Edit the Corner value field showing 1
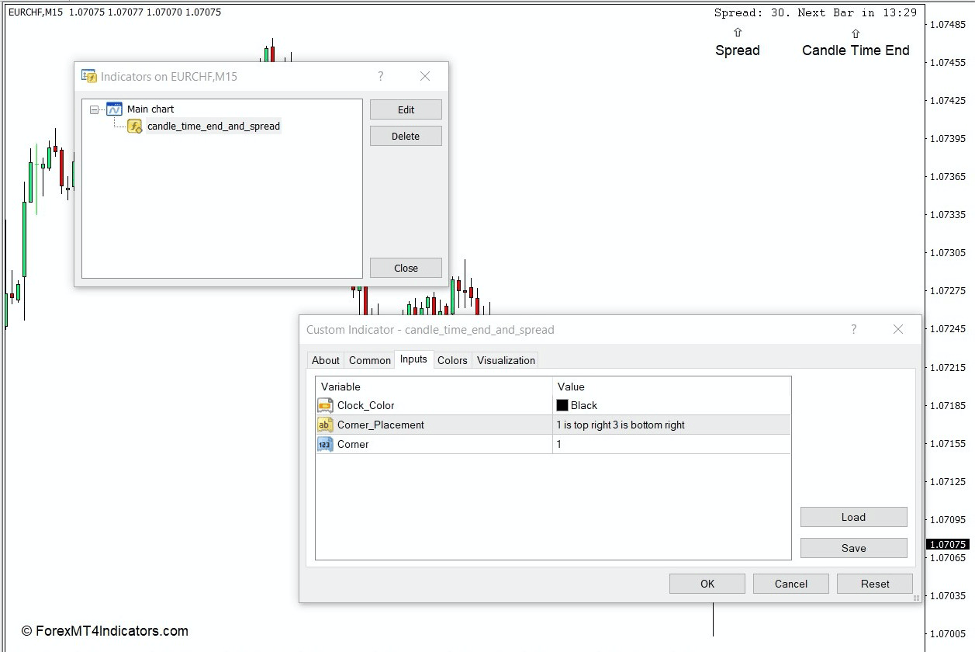This screenshot has height=652, width=977. pyautogui.click(x=670, y=444)
